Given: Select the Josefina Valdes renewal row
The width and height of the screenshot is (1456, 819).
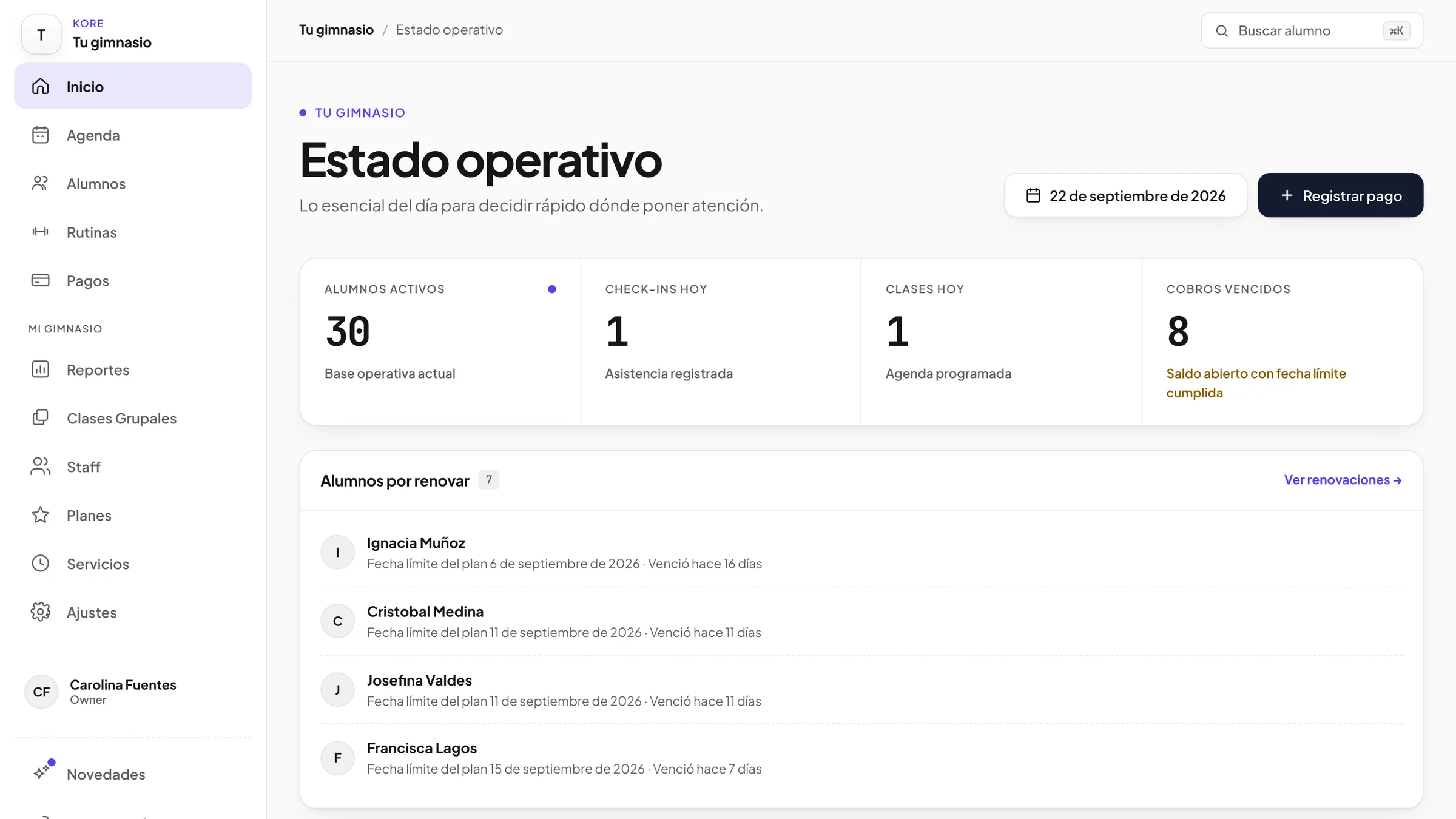Looking at the screenshot, I should 861,690.
